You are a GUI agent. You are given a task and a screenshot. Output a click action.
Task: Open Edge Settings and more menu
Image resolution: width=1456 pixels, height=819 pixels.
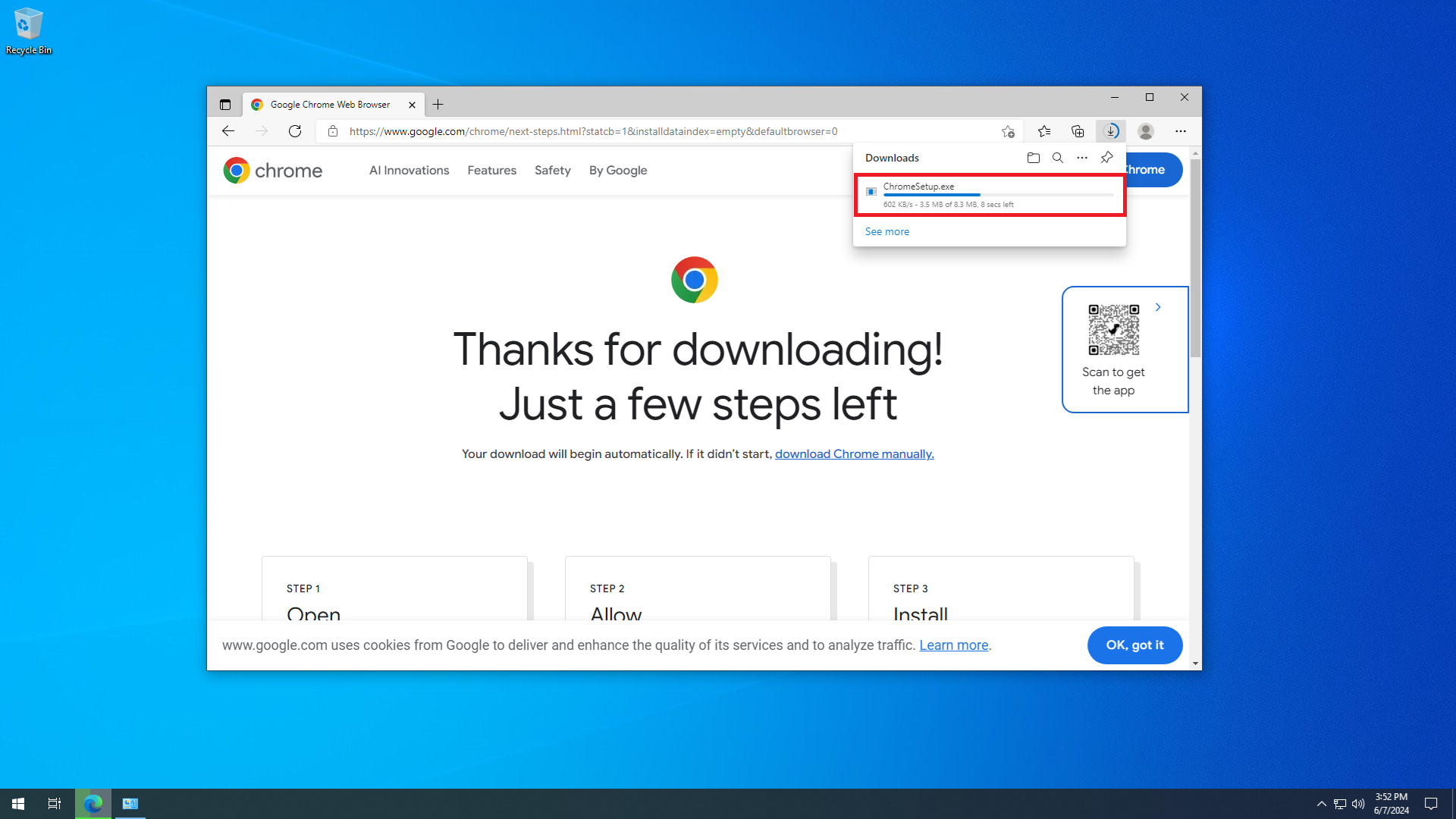tap(1181, 131)
